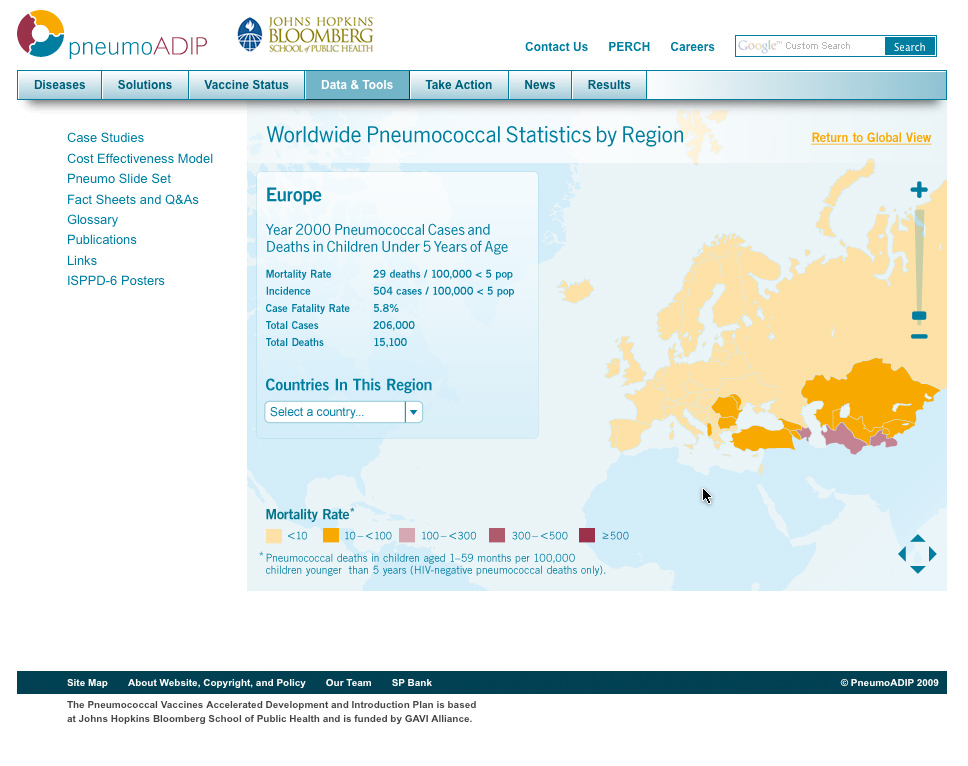Click the Johns Hopkins Bloomberg logo
Screen dimensions: 968x766
306,35
